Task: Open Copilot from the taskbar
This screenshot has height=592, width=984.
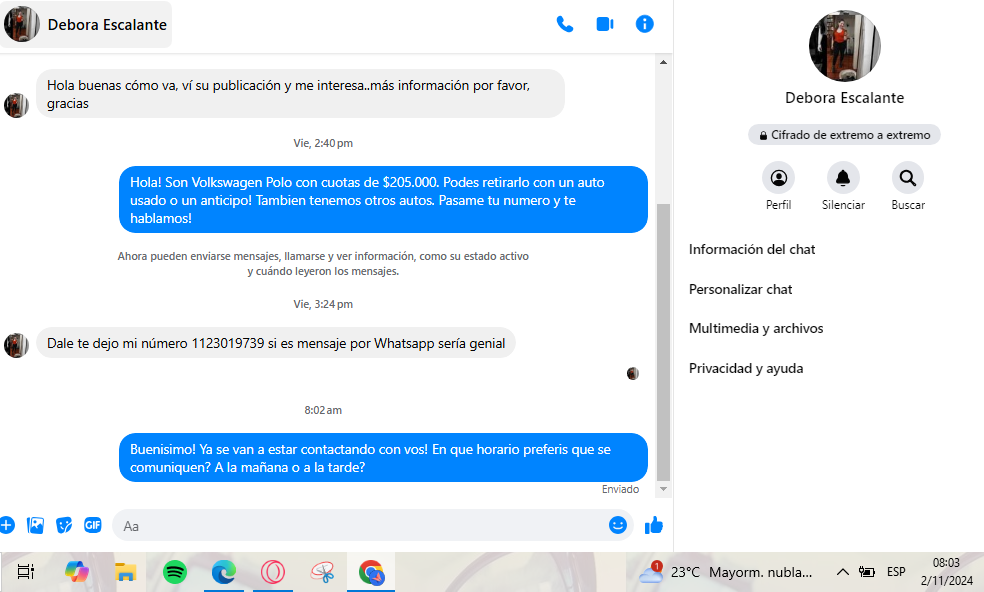Action: tap(77, 572)
